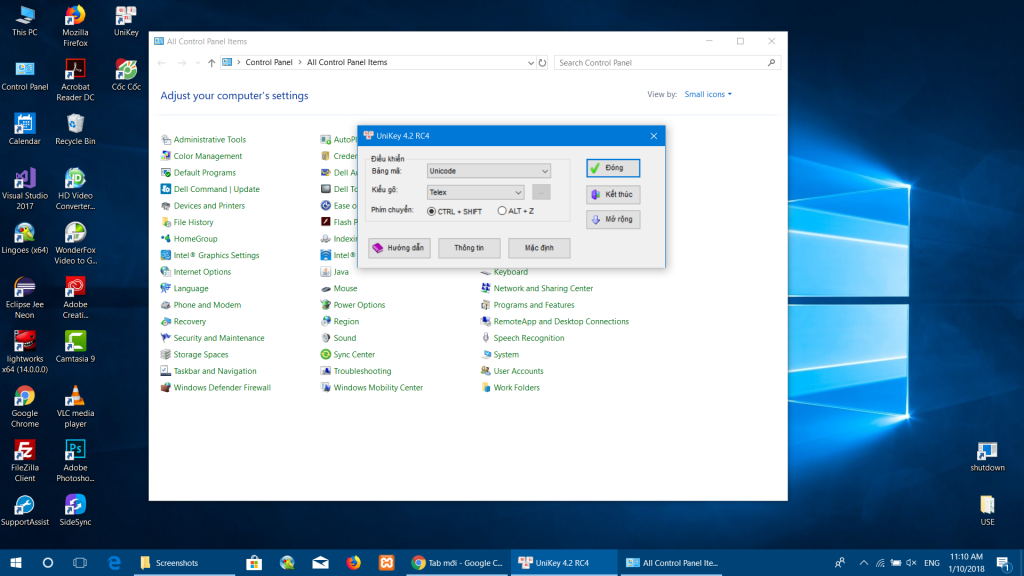Viewport: 1024px width, 576px height.
Task: Click the Mở rộng expand button
Action: point(613,219)
